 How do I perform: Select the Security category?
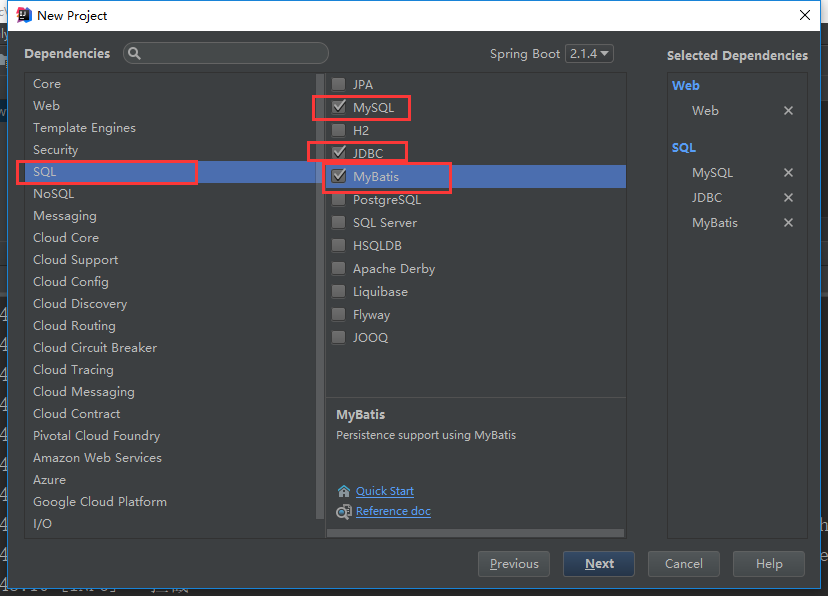(x=170, y=150)
